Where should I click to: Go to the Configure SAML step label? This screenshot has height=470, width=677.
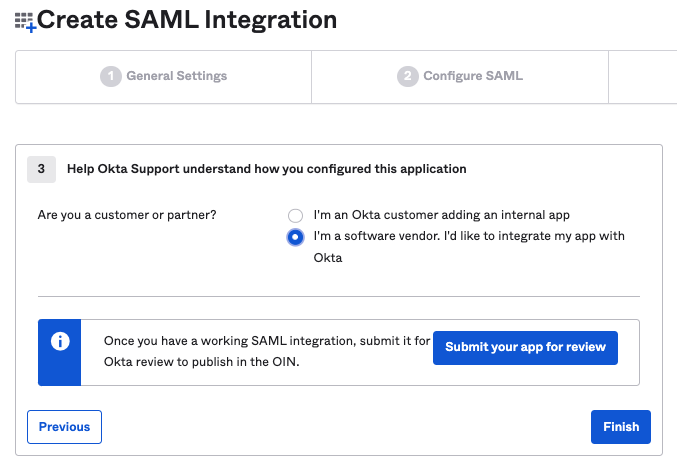[x=473, y=76]
